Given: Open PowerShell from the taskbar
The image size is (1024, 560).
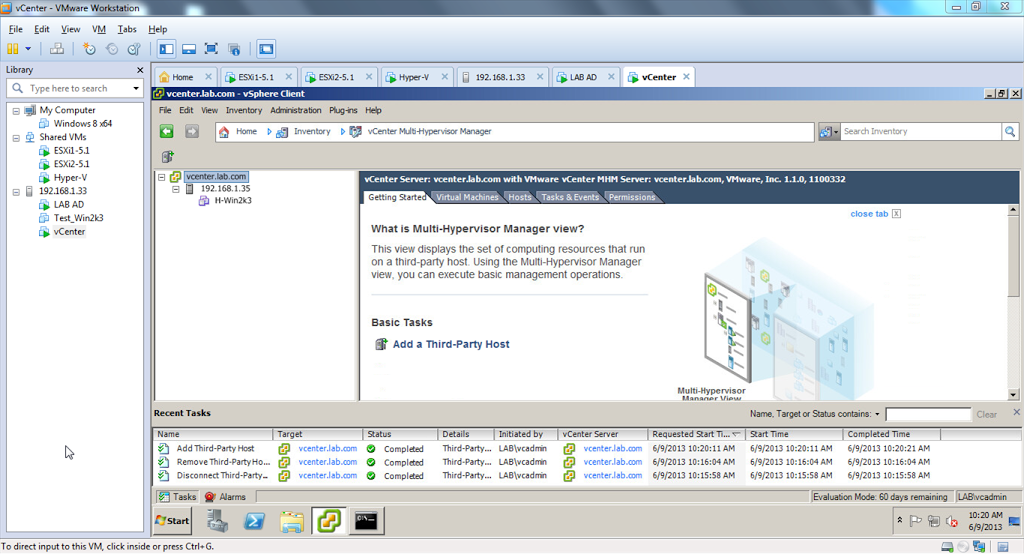Looking at the screenshot, I should 254,521.
